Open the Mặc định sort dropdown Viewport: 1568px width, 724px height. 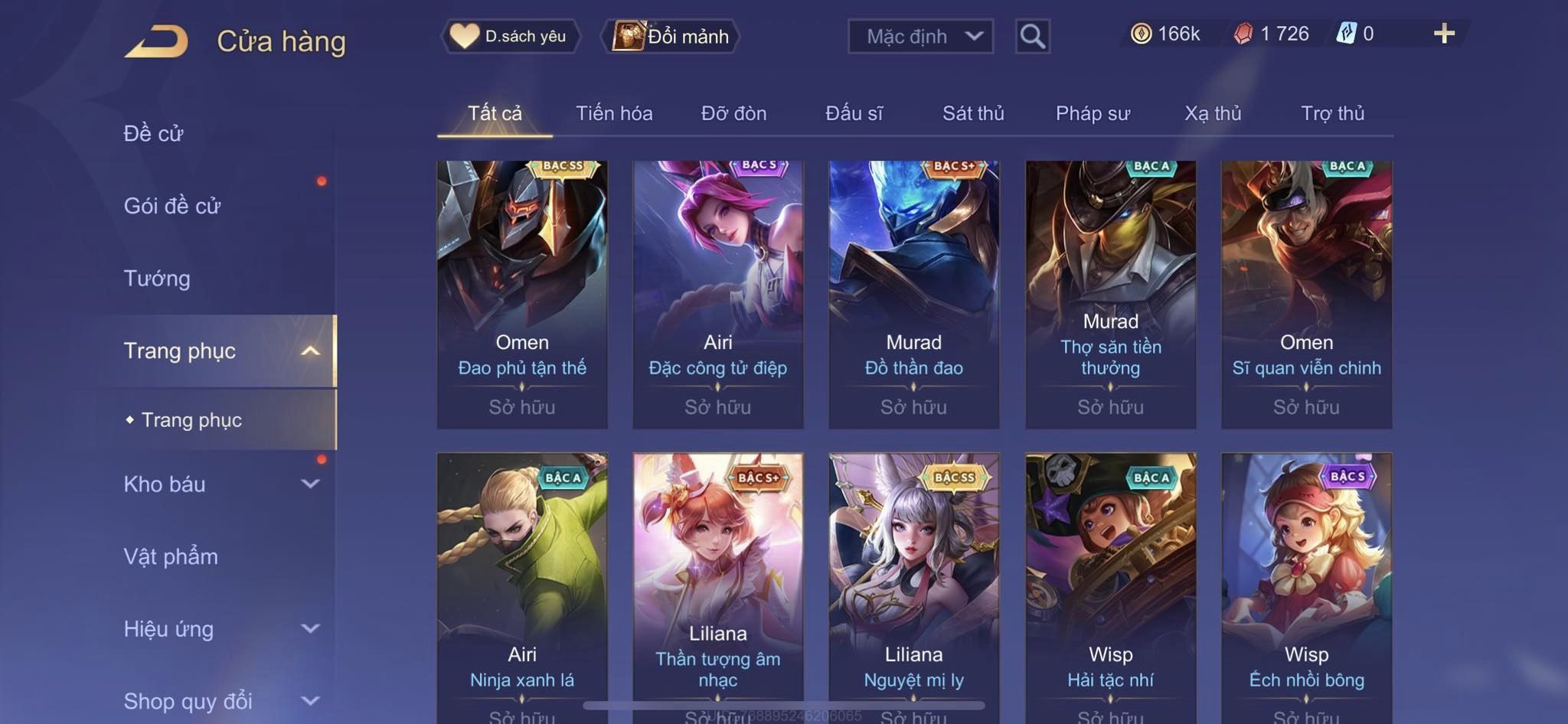tap(920, 36)
